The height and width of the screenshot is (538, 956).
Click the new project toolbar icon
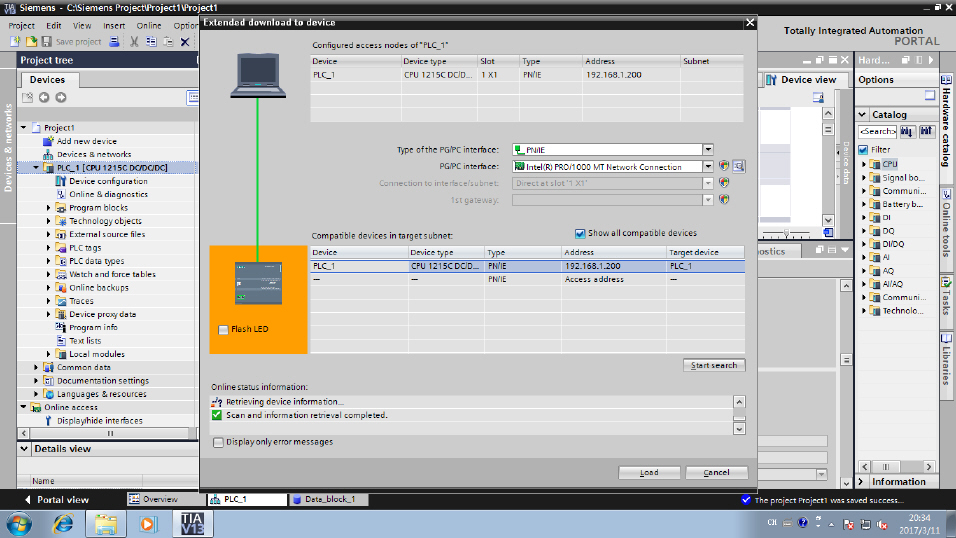15,41
